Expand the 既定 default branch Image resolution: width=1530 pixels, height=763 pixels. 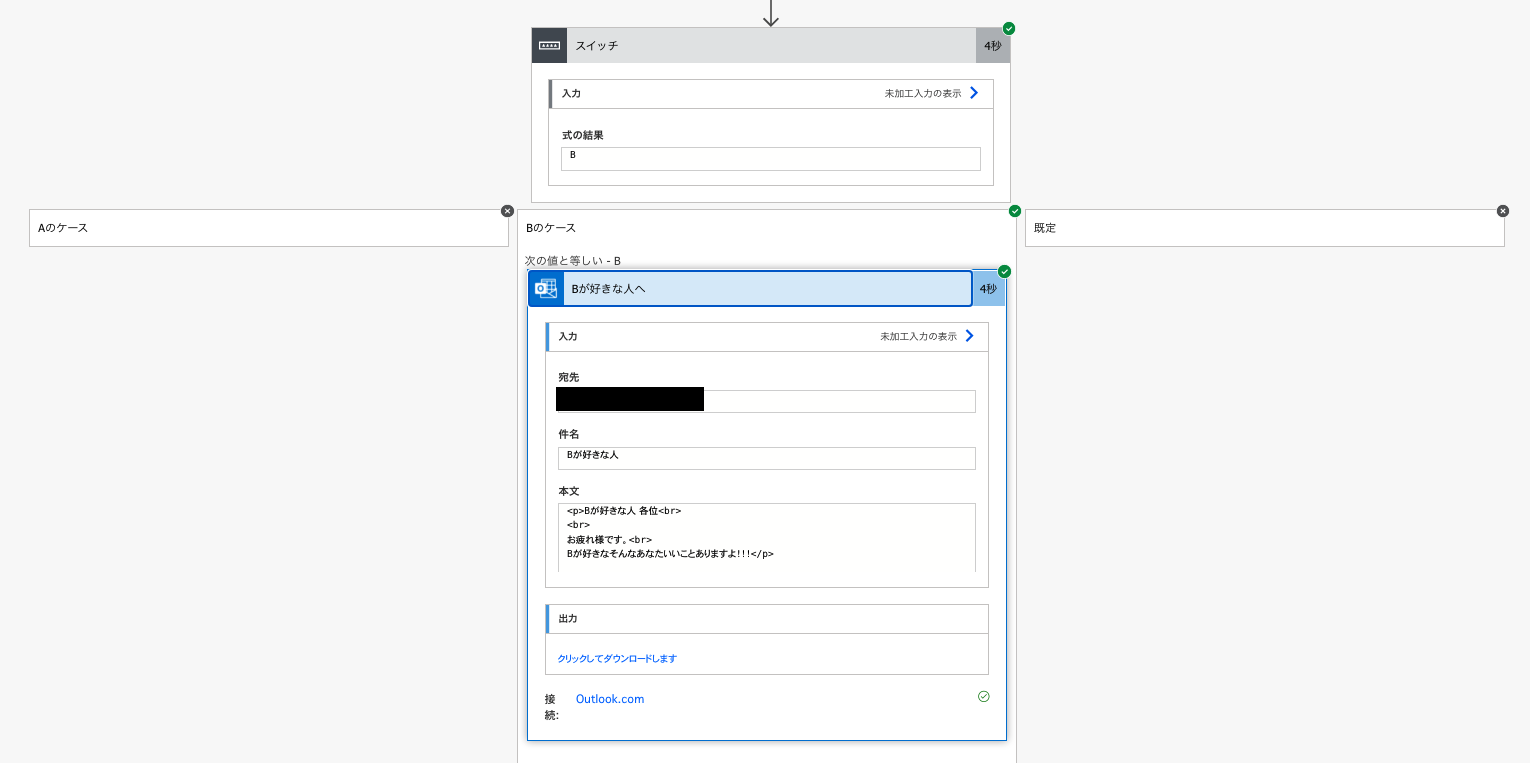[x=1265, y=228]
